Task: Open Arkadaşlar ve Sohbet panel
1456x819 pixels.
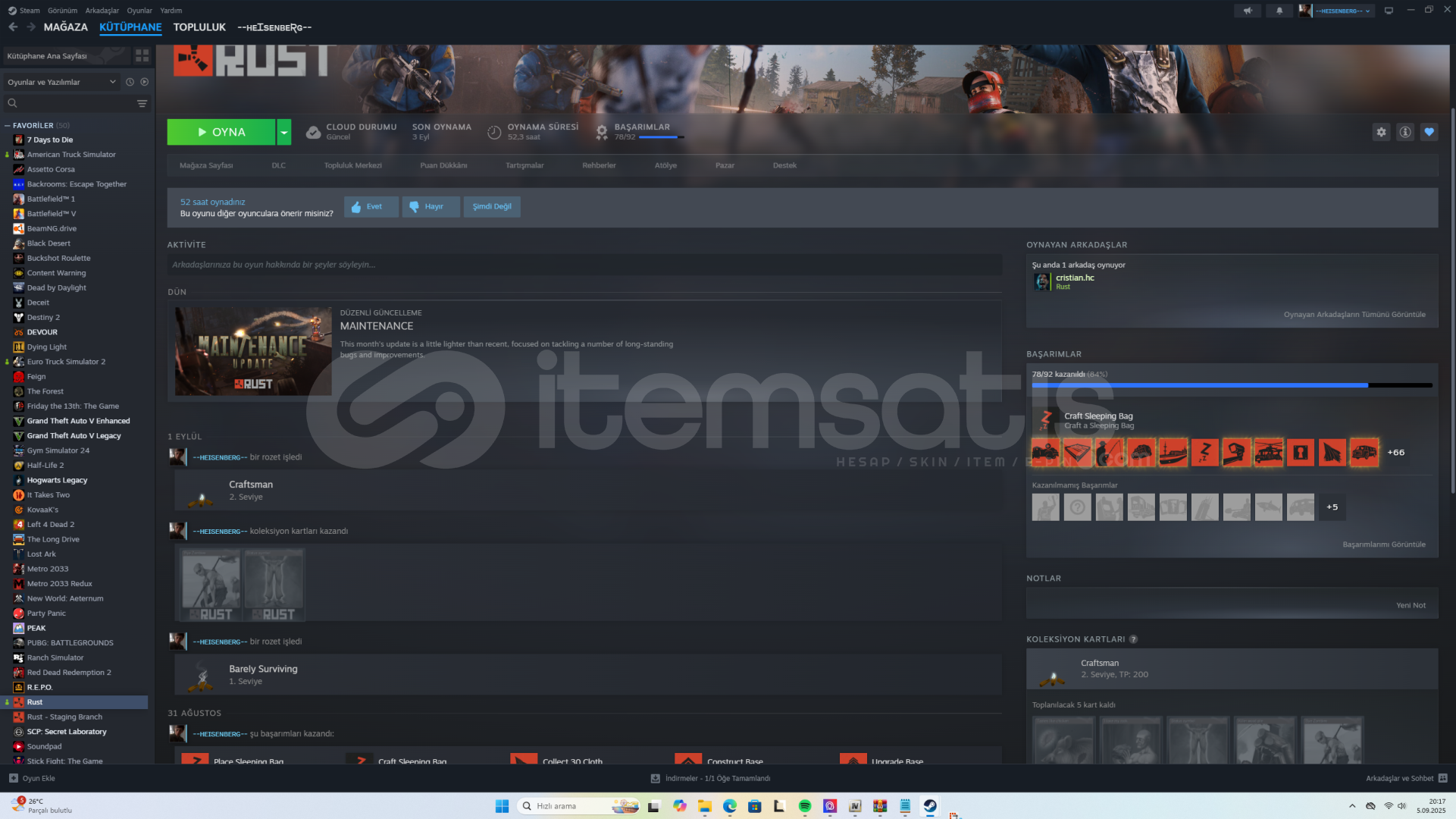Action: pyautogui.click(x=1406, y=779)
